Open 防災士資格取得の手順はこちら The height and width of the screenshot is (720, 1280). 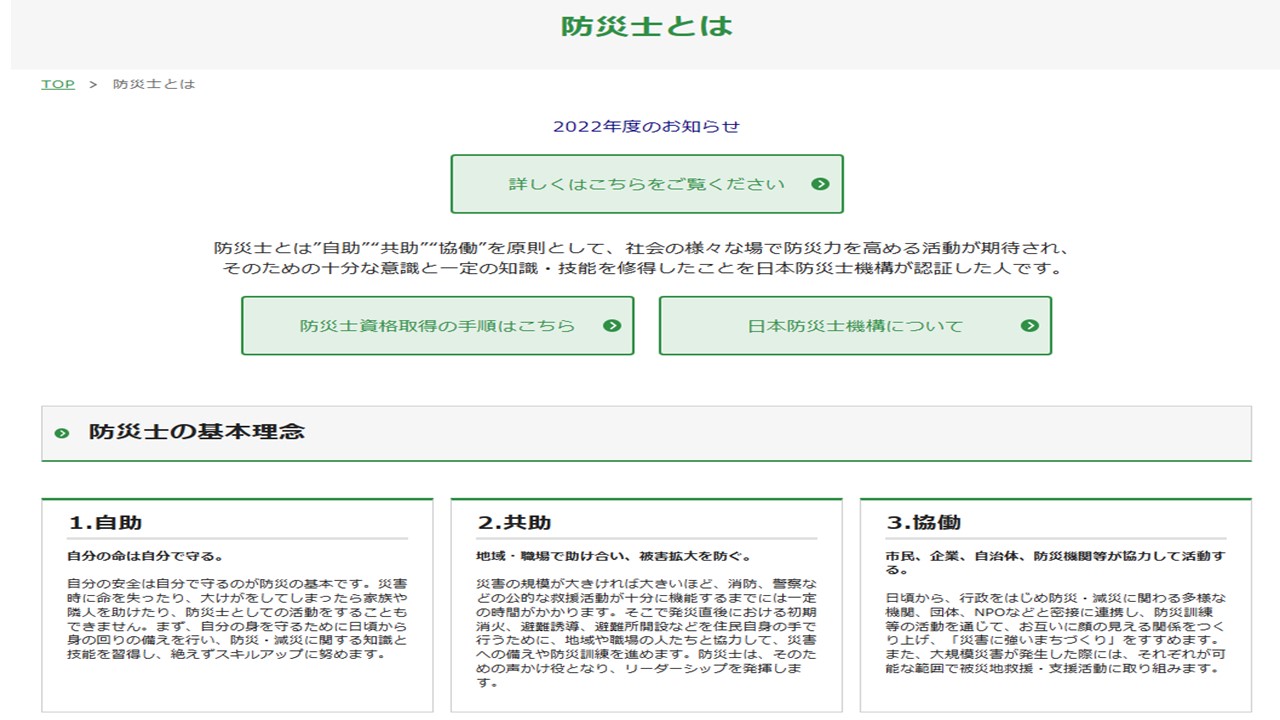point(437,326)
